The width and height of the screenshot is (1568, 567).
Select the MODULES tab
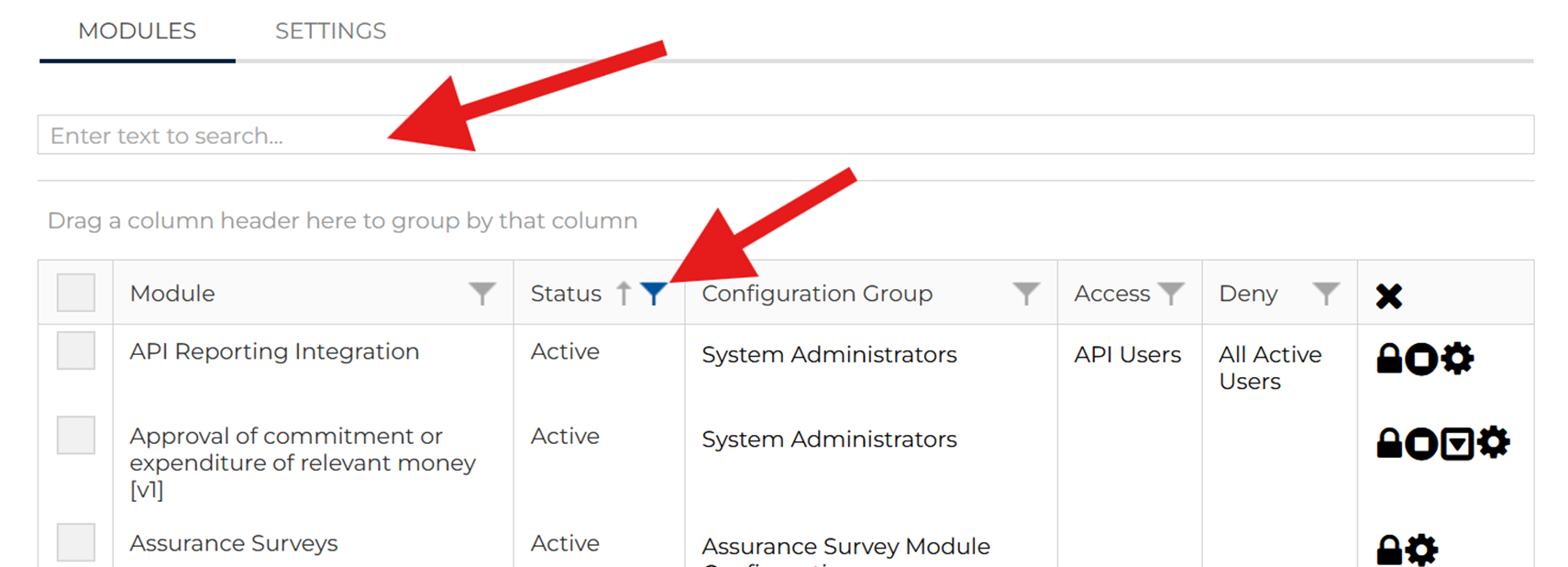(x=137, y=31)
